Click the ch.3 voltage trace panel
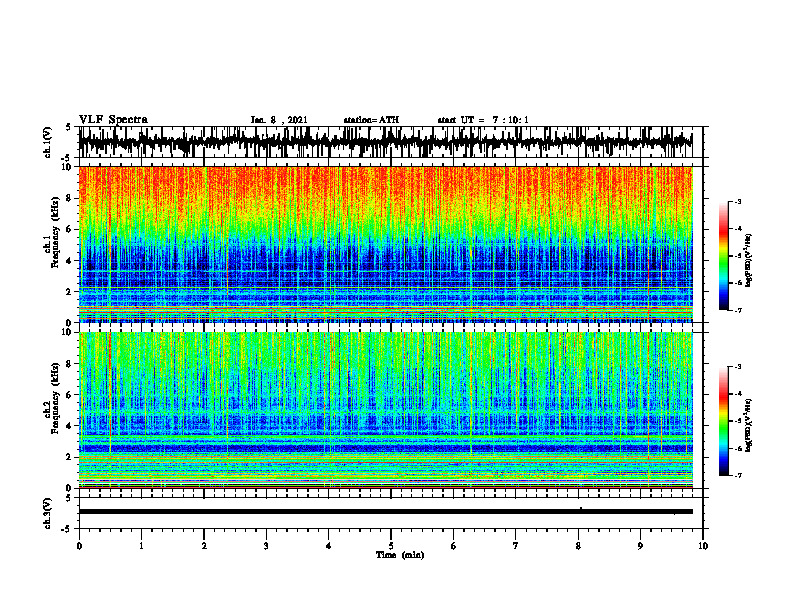The width and height of the screenshot is (792, 612). point(391,513)
